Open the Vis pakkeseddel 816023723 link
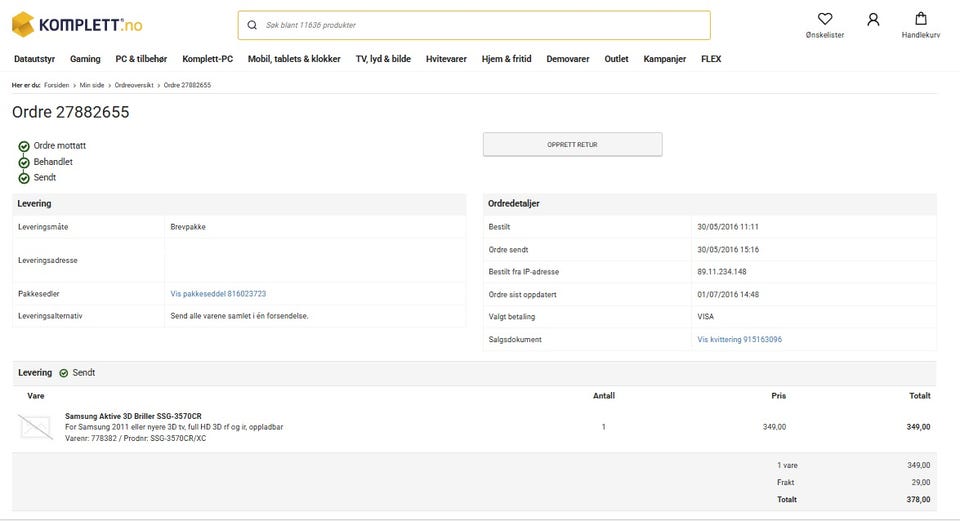Viewport: 960px width, 521px height. 218,294
